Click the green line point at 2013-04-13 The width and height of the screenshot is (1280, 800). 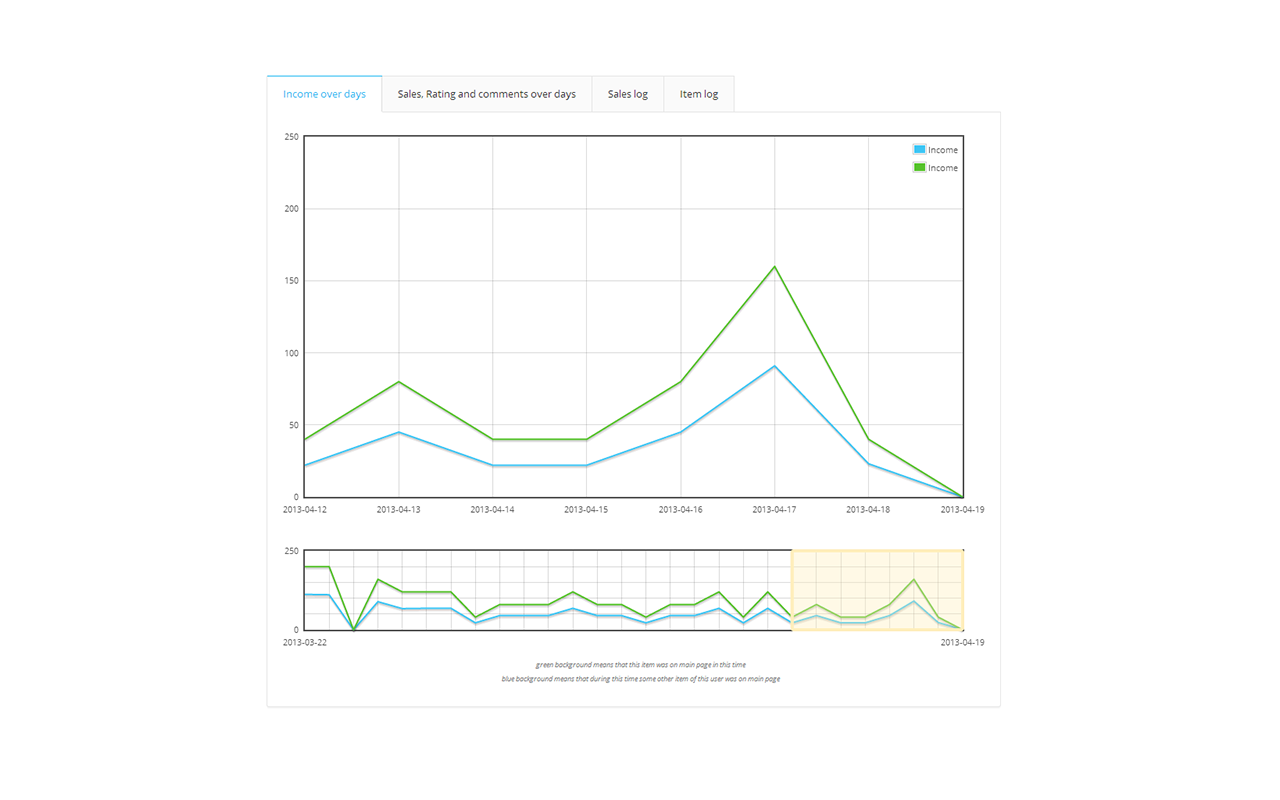tap(399, 382)
